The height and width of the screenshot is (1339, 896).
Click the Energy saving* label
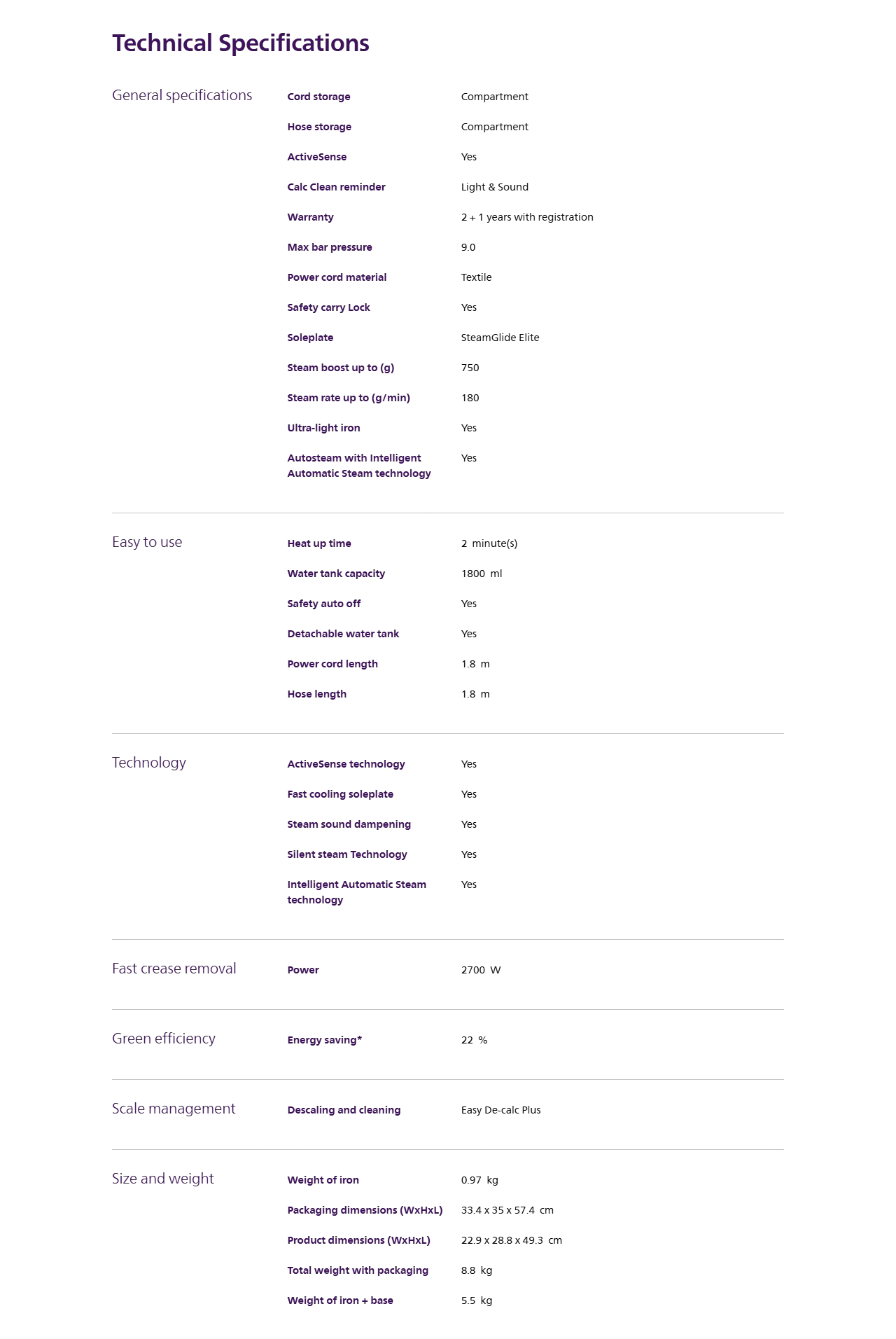coord(324,1040)
